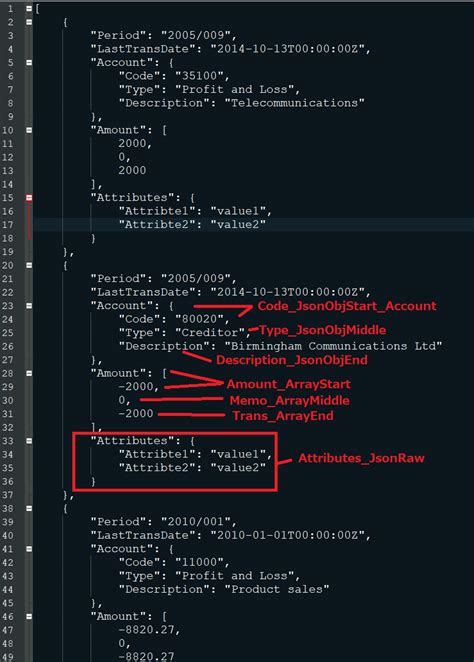Click "value2" on line 35
This screenshot has width=474, height=662.
[238, 467]
